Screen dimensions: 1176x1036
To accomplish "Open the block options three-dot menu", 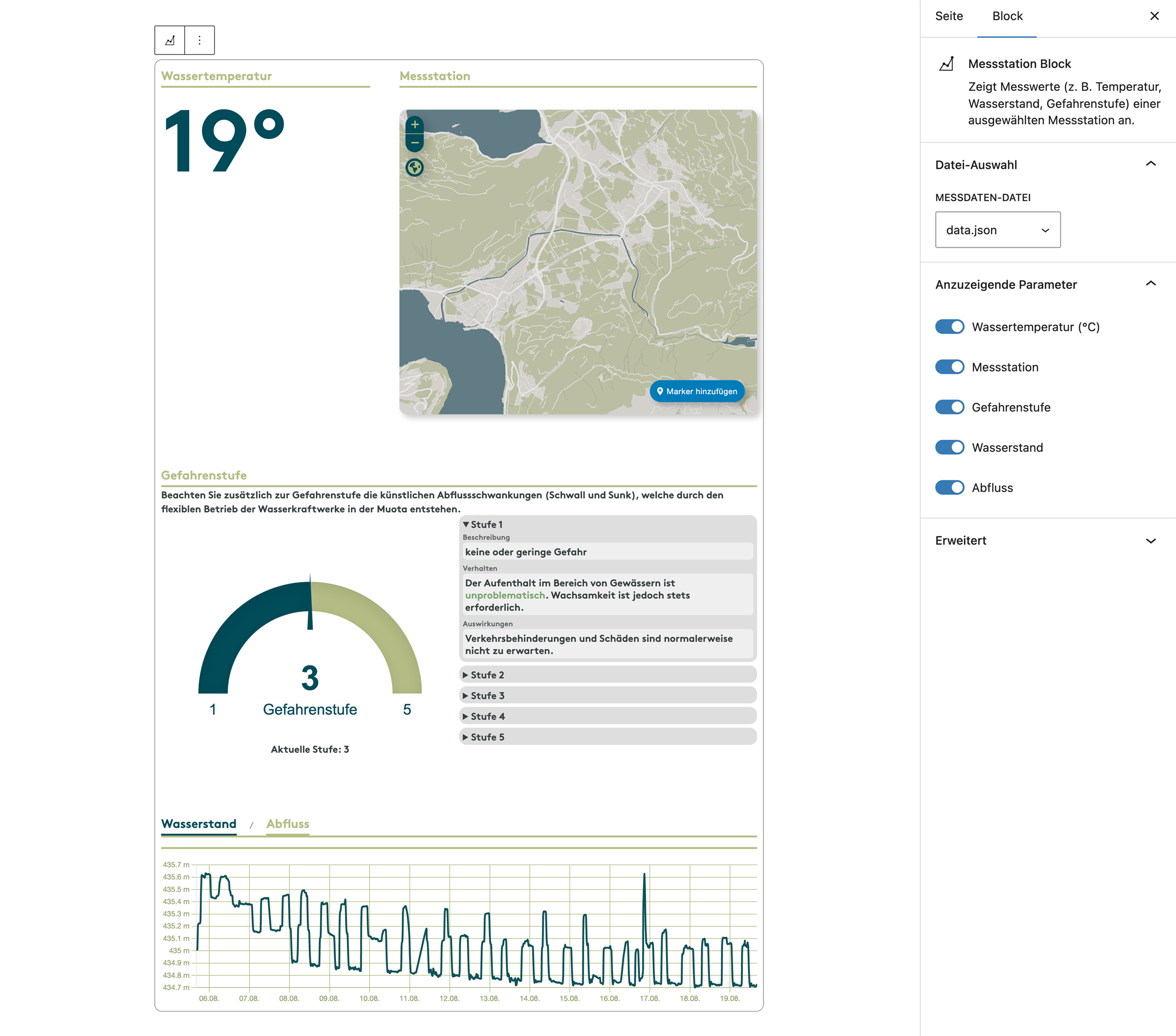I will pos(199,40).
